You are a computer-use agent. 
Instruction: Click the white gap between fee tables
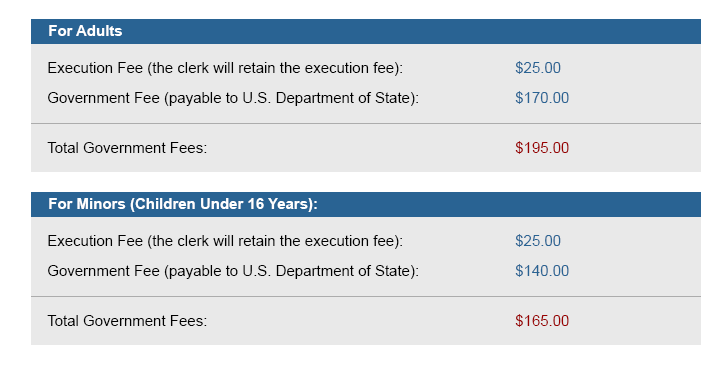pos(366,182)
